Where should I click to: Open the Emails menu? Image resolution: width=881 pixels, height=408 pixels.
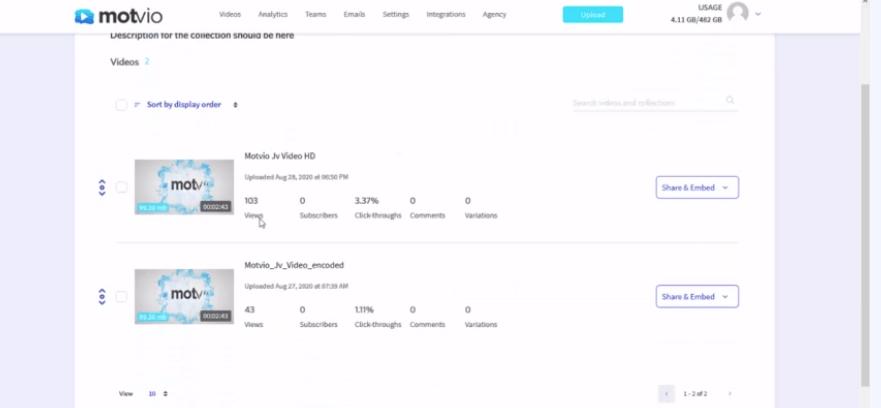point(354,15)
